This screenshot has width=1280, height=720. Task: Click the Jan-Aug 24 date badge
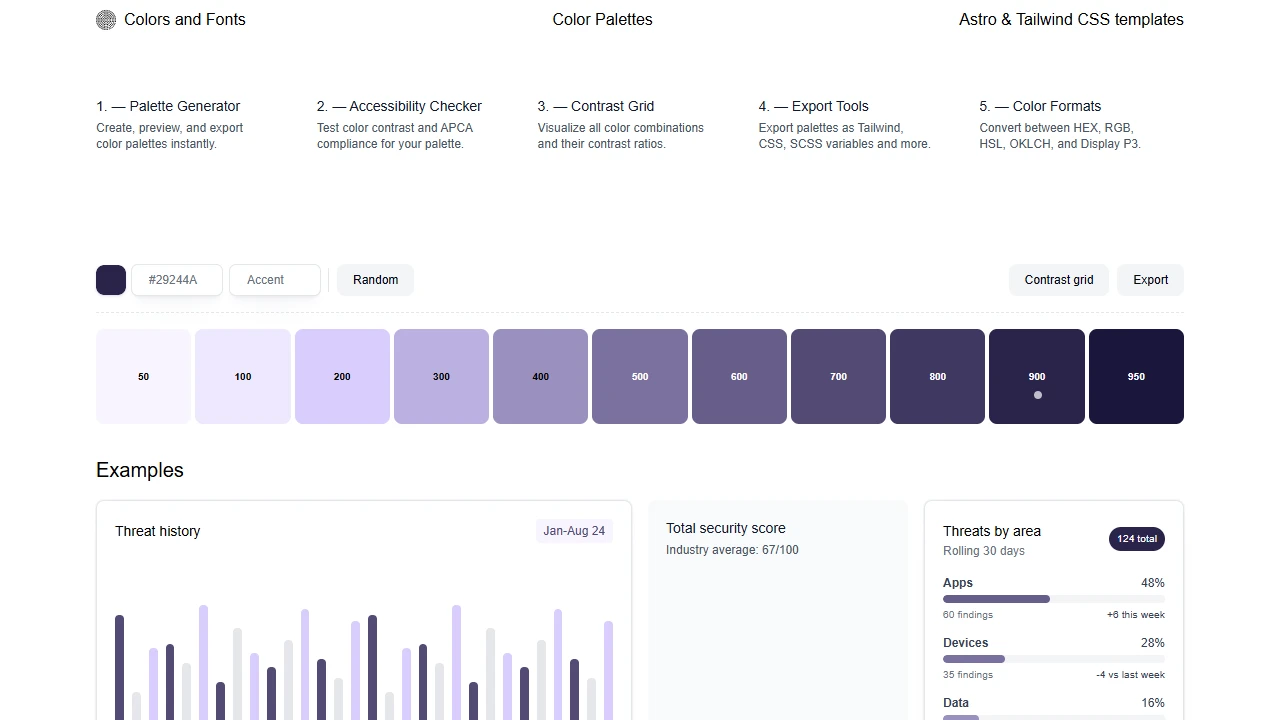(x=574, y=531)
